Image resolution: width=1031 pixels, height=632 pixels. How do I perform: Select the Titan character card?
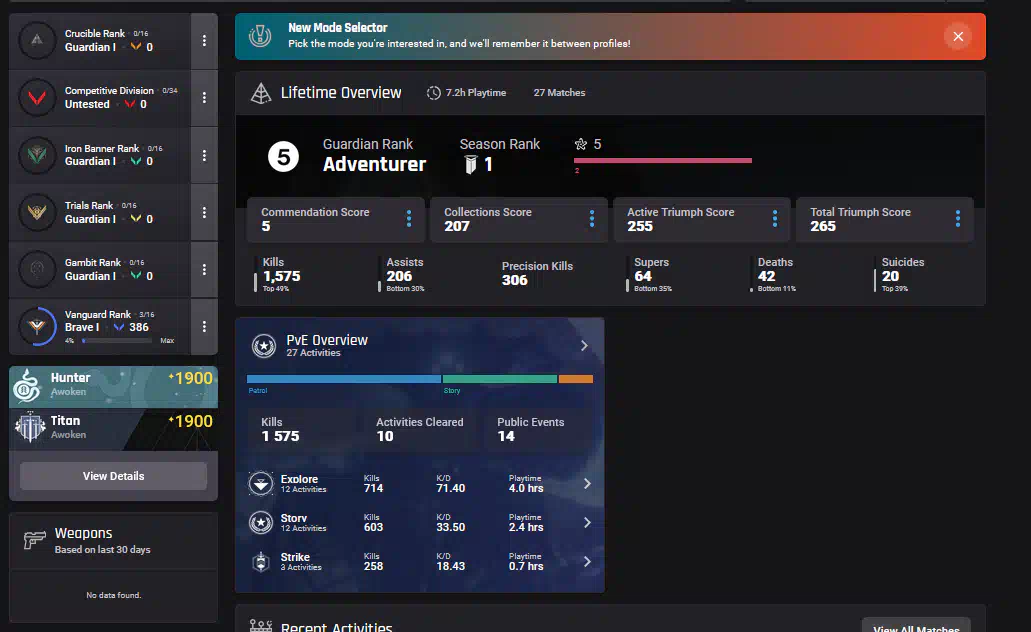[x=113, y=429]
